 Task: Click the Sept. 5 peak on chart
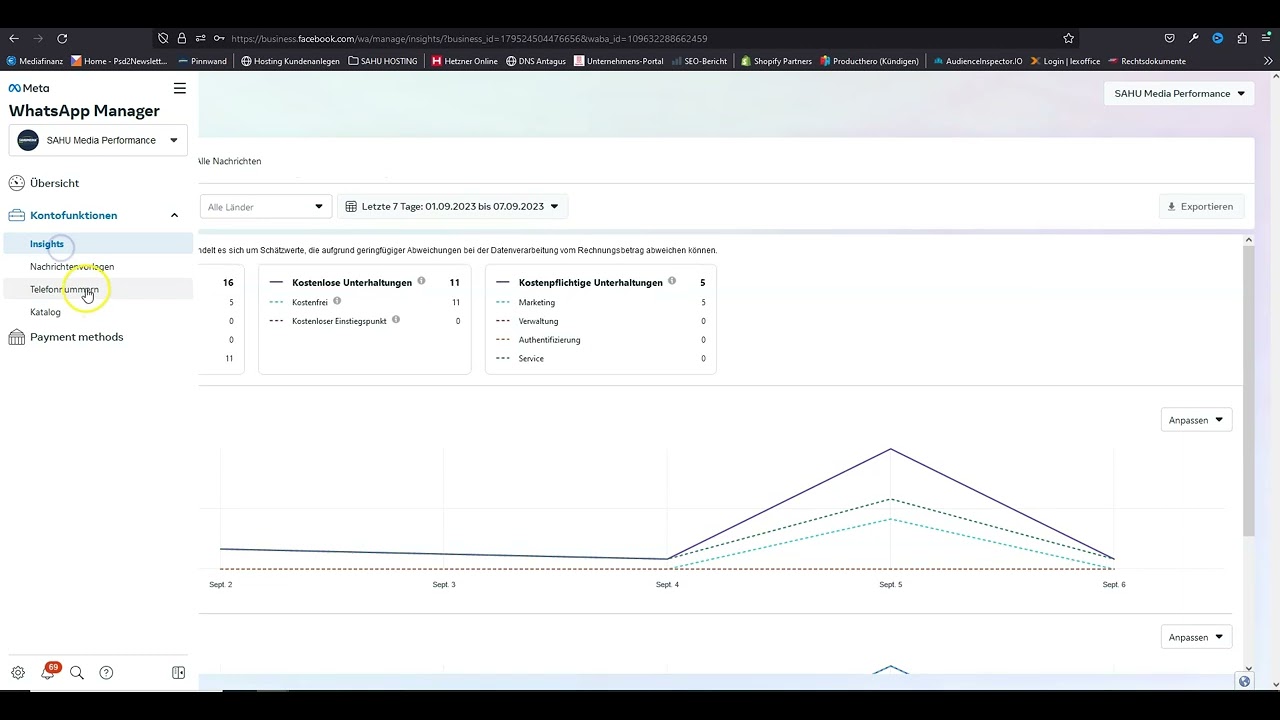pyautogui.click(x=890, y=449)
